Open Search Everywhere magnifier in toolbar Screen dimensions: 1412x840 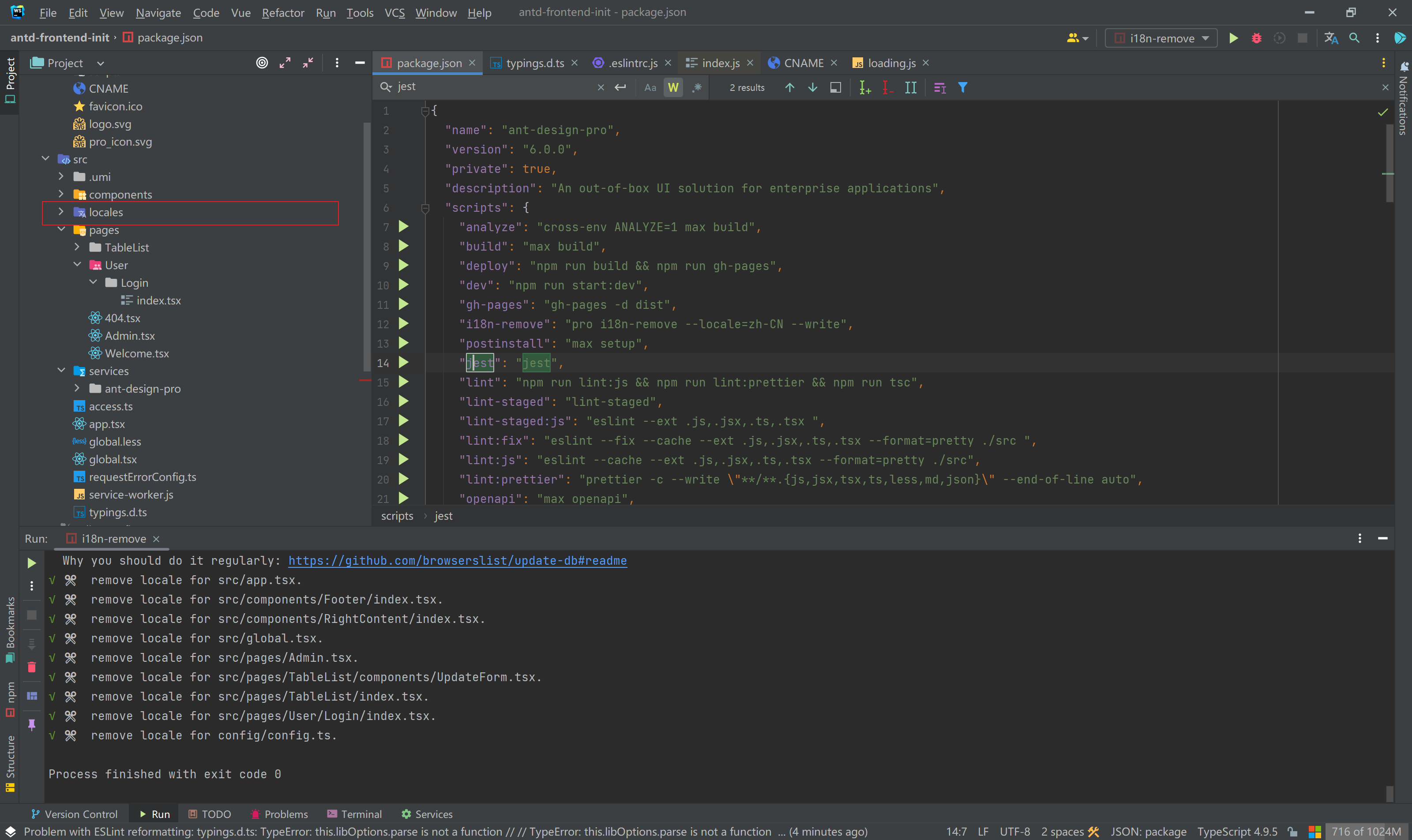[1354, 38]
